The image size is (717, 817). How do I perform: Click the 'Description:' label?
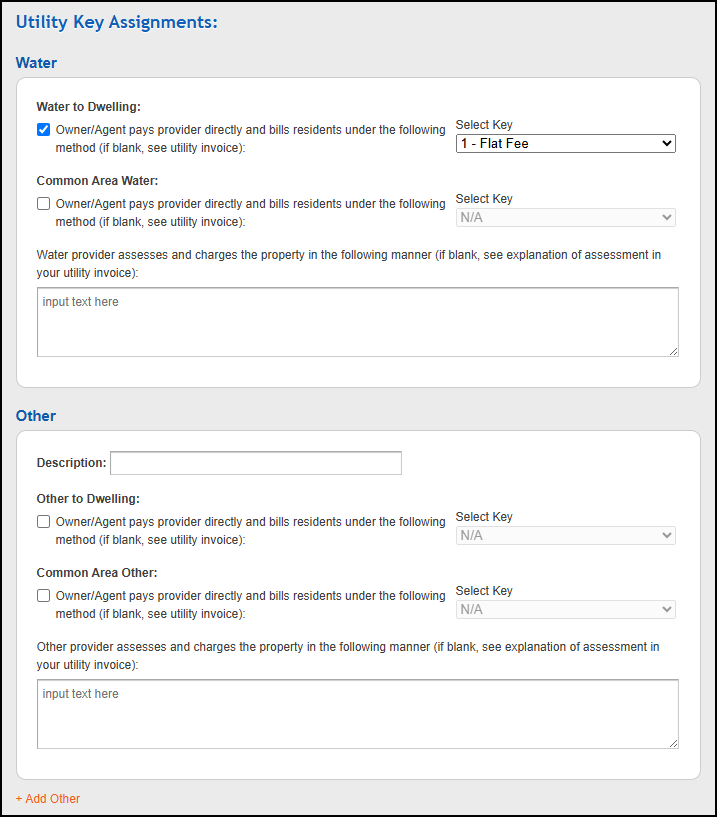click(x=71, y=463)
